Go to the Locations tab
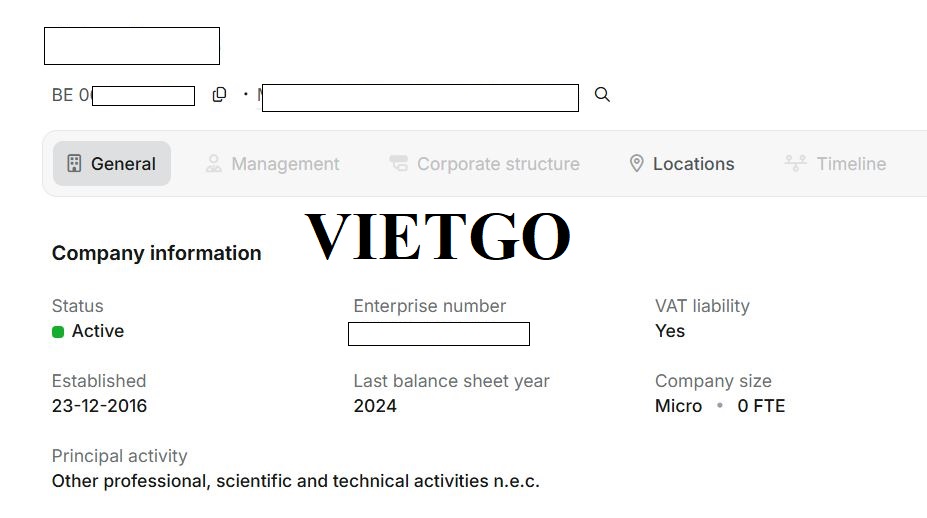The width and height of the screenshot is (927, 518). pos(681,164)
